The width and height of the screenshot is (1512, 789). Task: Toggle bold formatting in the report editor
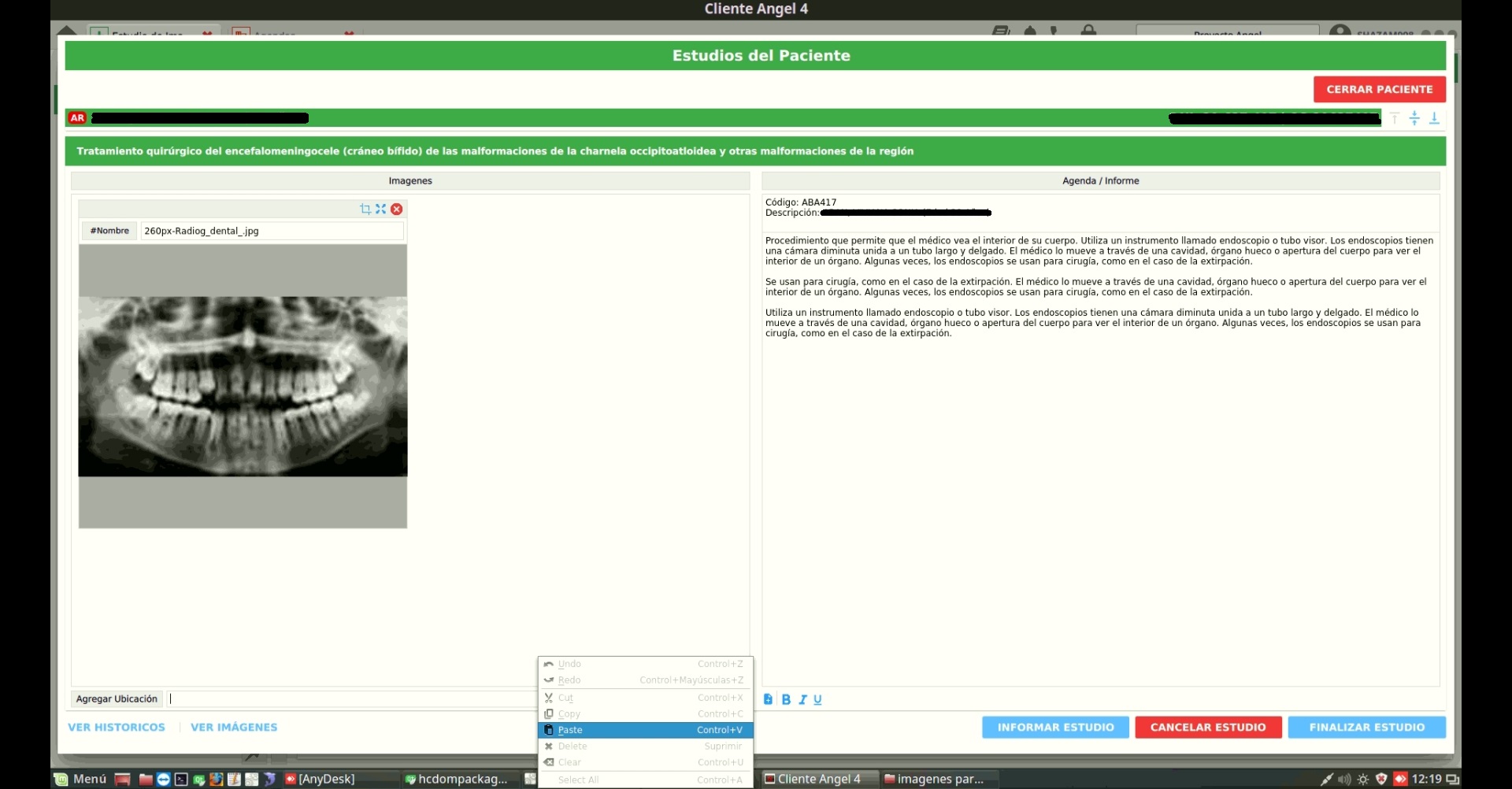point(786,699)
